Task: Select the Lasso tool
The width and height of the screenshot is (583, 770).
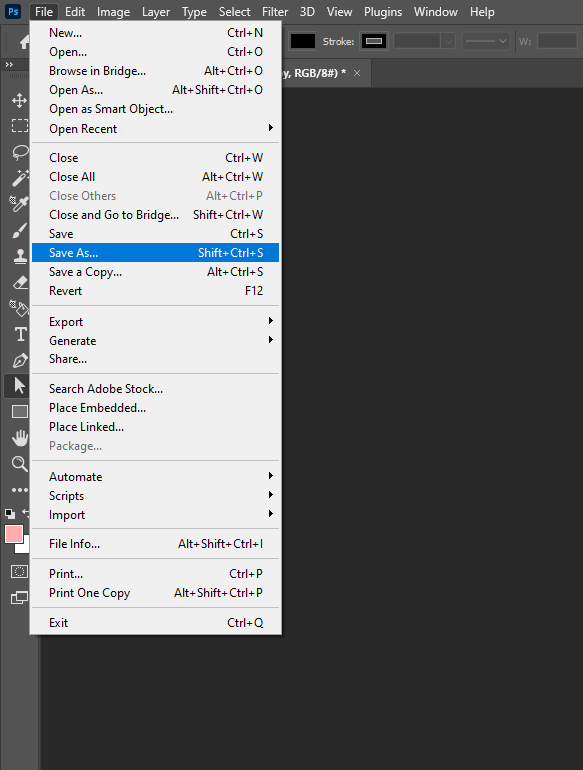Action: pos(20,152)
